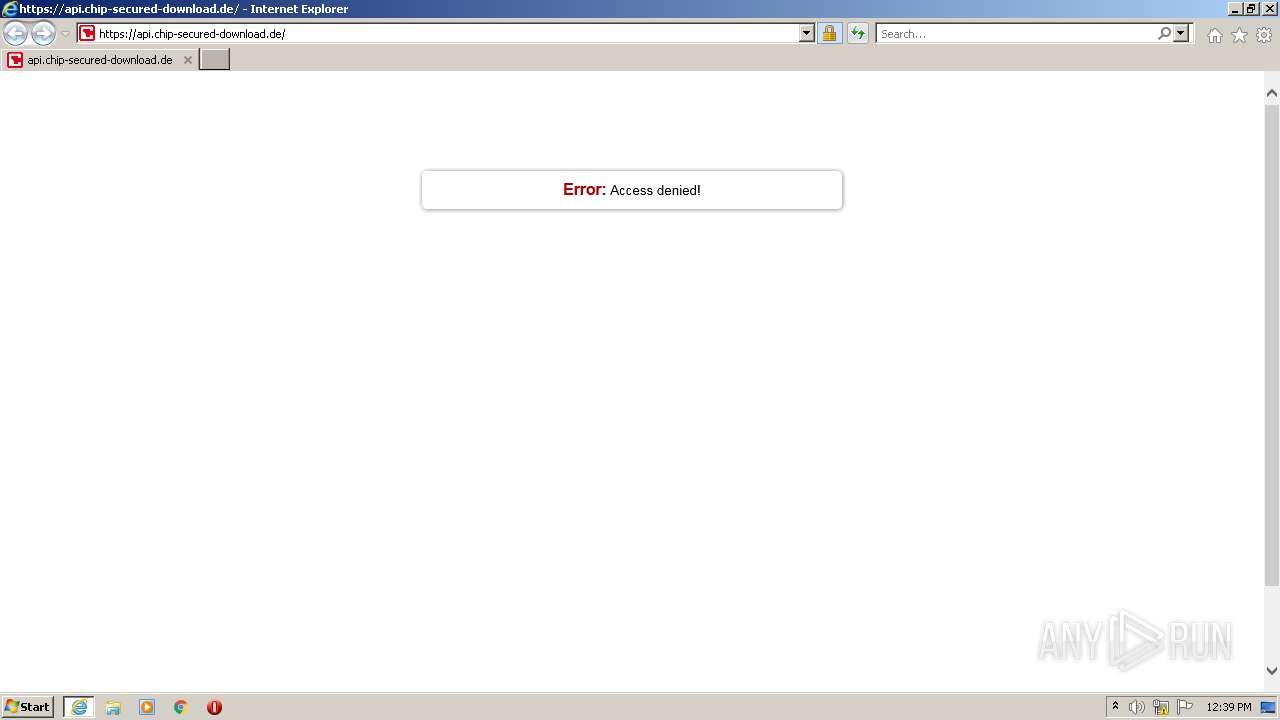1280x720 pixels.
Task: Open the volume speaker tray icon
Action: pyautogui.click(x=1137, y=707)
